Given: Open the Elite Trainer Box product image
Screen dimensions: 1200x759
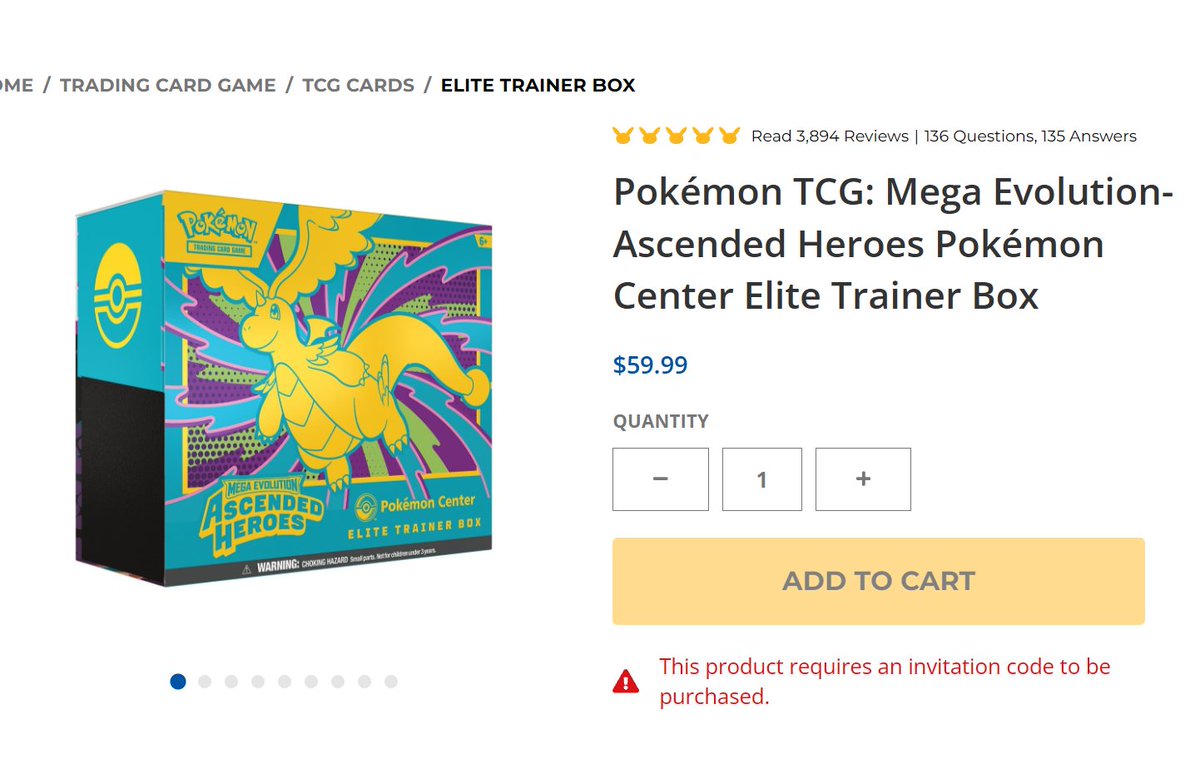Looking at the screenshot, I should [x=284, y=388].
